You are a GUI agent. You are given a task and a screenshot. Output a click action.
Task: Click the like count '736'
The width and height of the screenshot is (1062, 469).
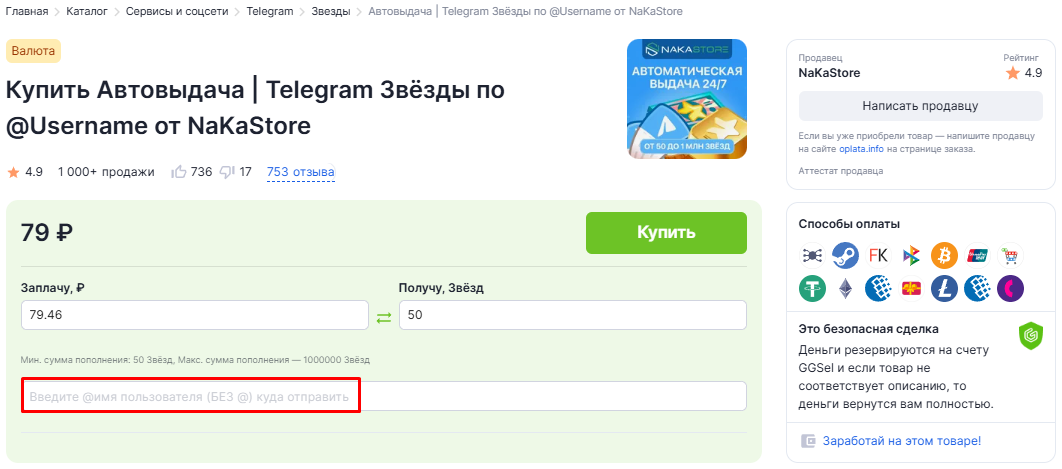[x=202, y=172]
